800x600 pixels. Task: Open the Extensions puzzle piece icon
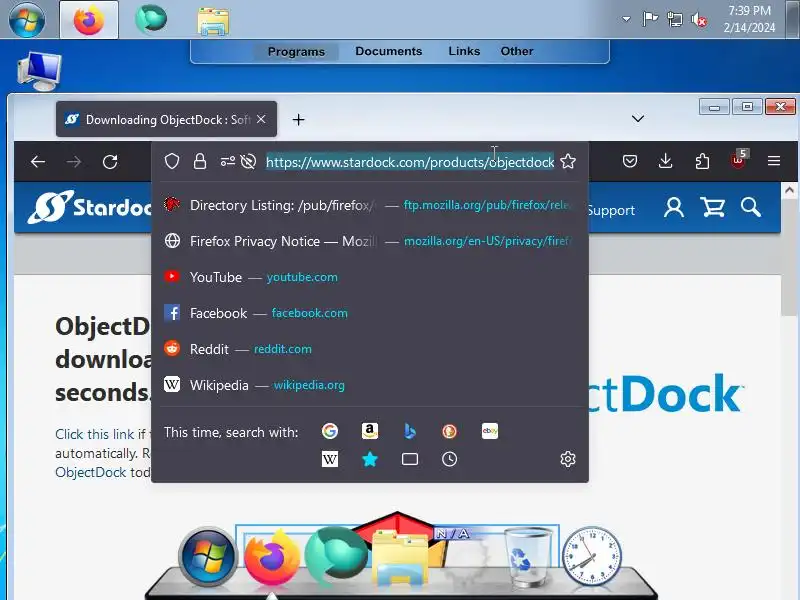(x=702, y=162)
